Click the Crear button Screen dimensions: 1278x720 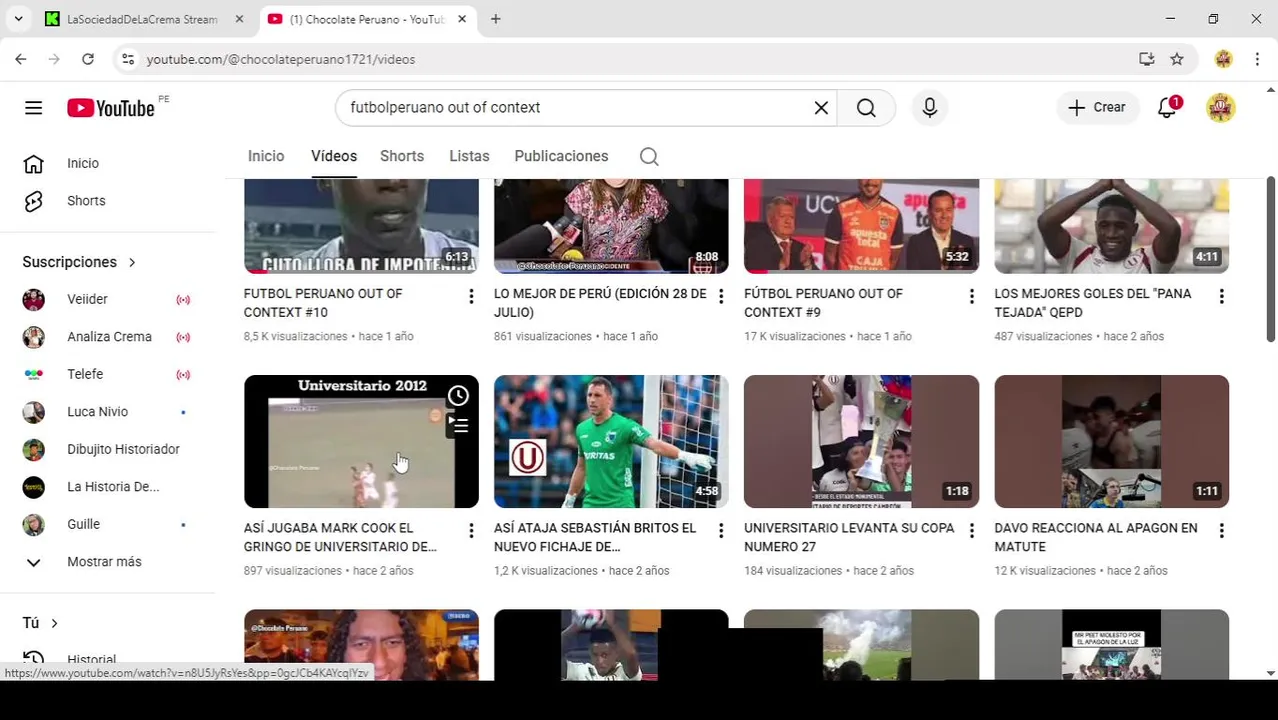coord(1097,107)
